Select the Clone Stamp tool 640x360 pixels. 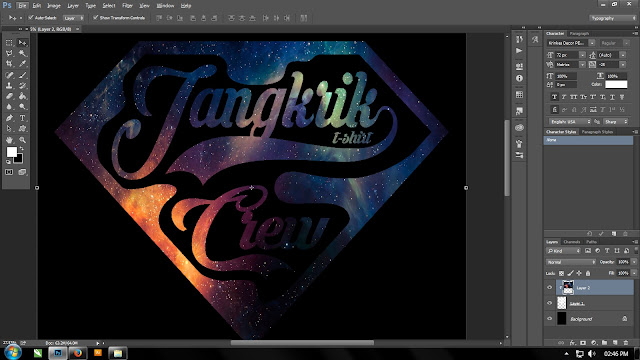[x=9, y=85]
